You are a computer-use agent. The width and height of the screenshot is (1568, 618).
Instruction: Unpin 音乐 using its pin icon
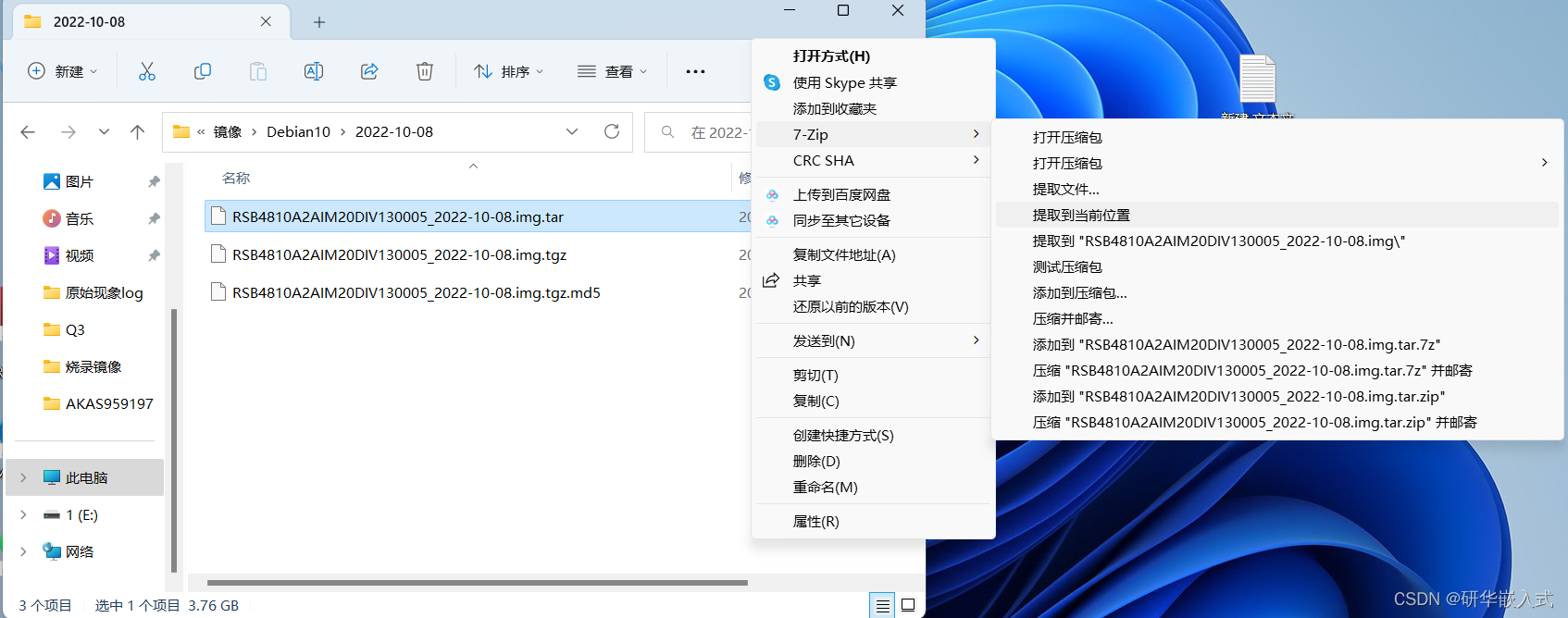pos(154,219)
